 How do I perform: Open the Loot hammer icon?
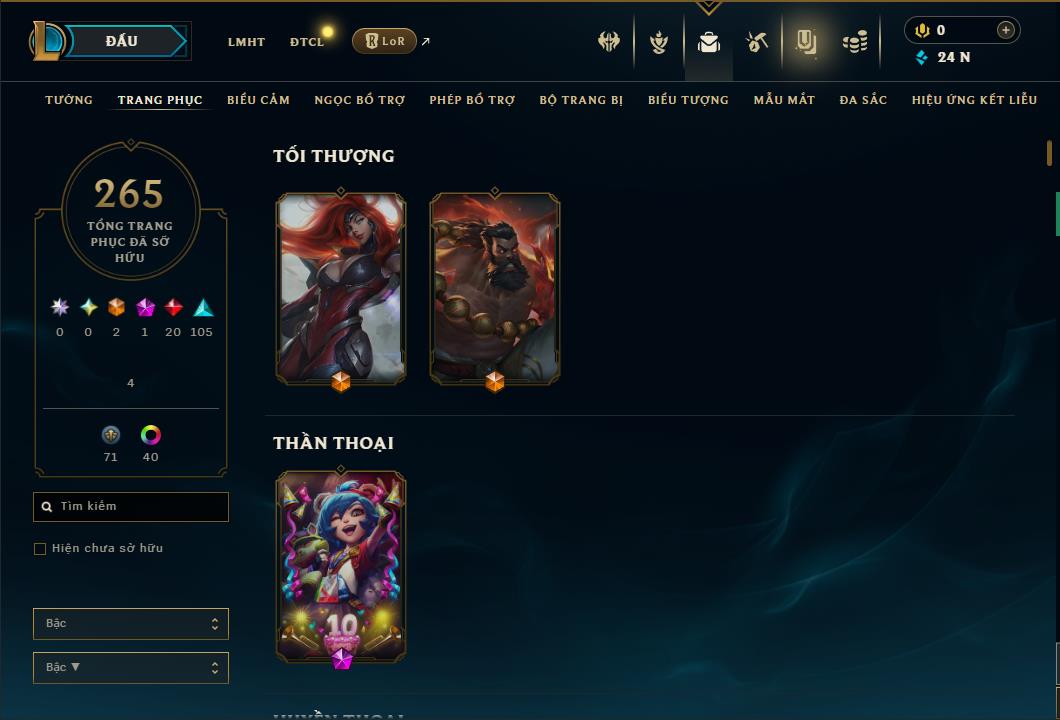click(757, 42)
